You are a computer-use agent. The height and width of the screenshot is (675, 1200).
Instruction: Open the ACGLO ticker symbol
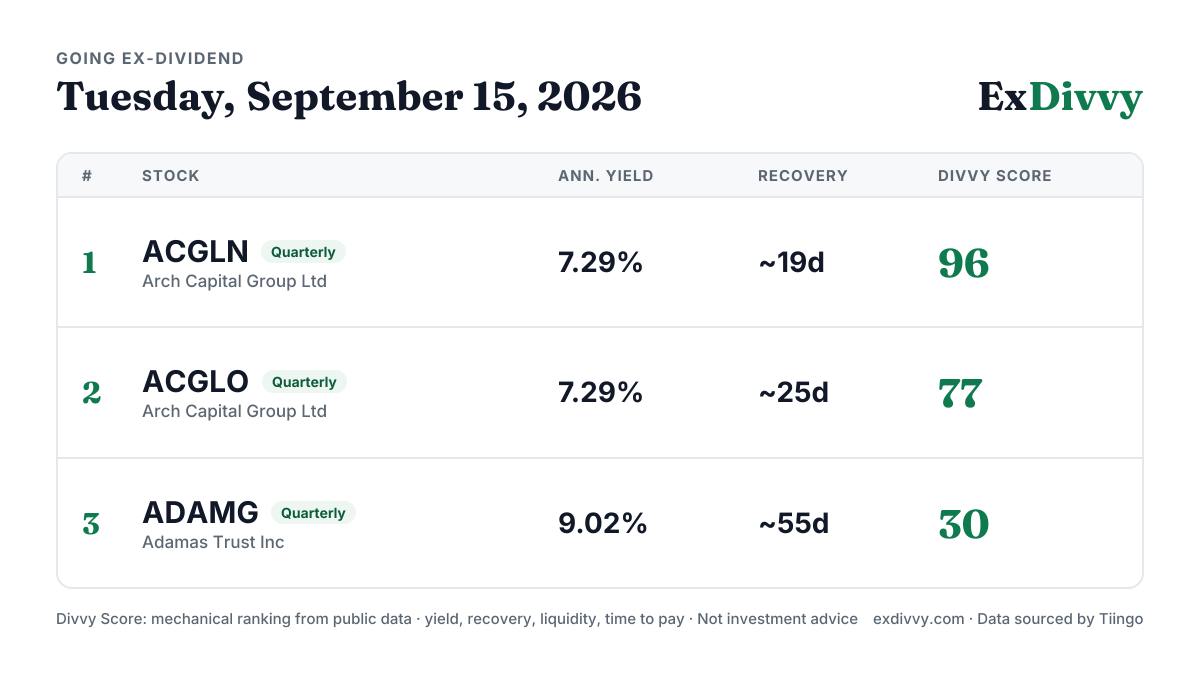click(x=196, y=382)
